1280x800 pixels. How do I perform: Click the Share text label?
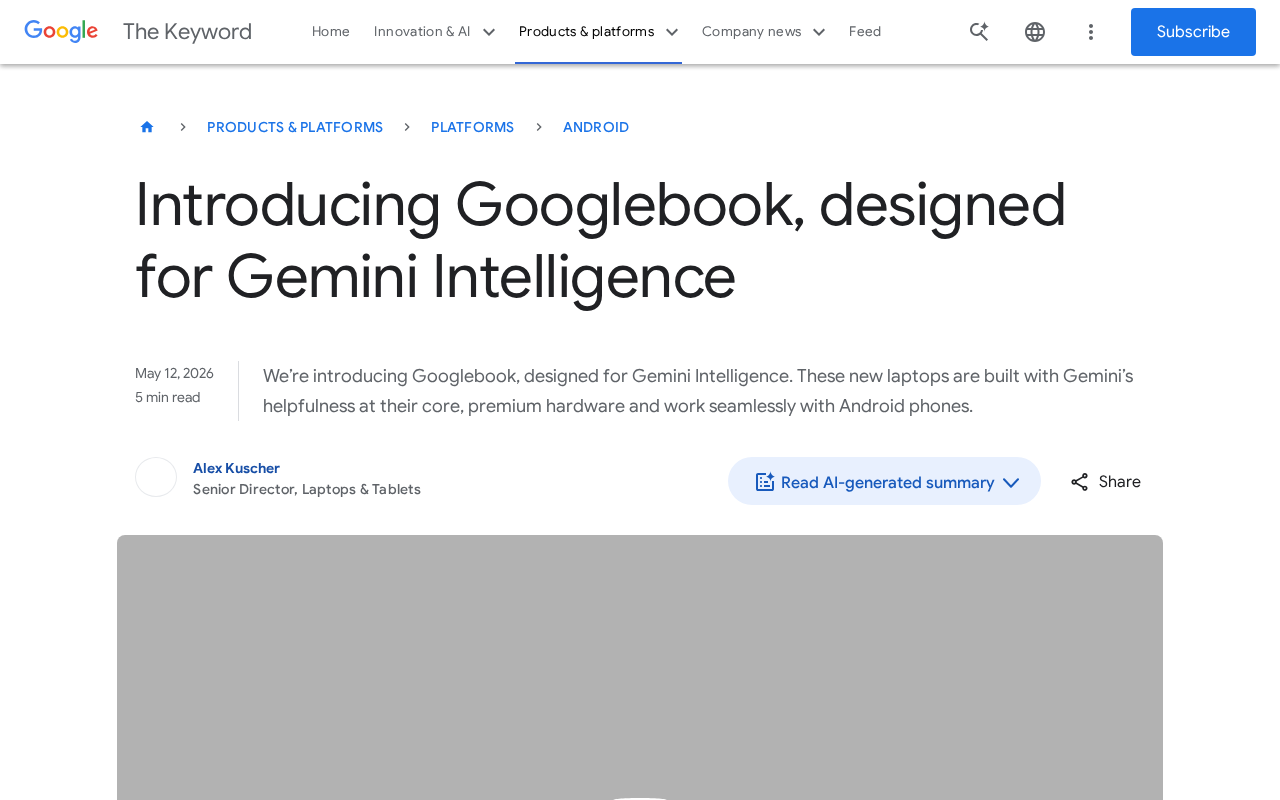(x=1120, y=482)
